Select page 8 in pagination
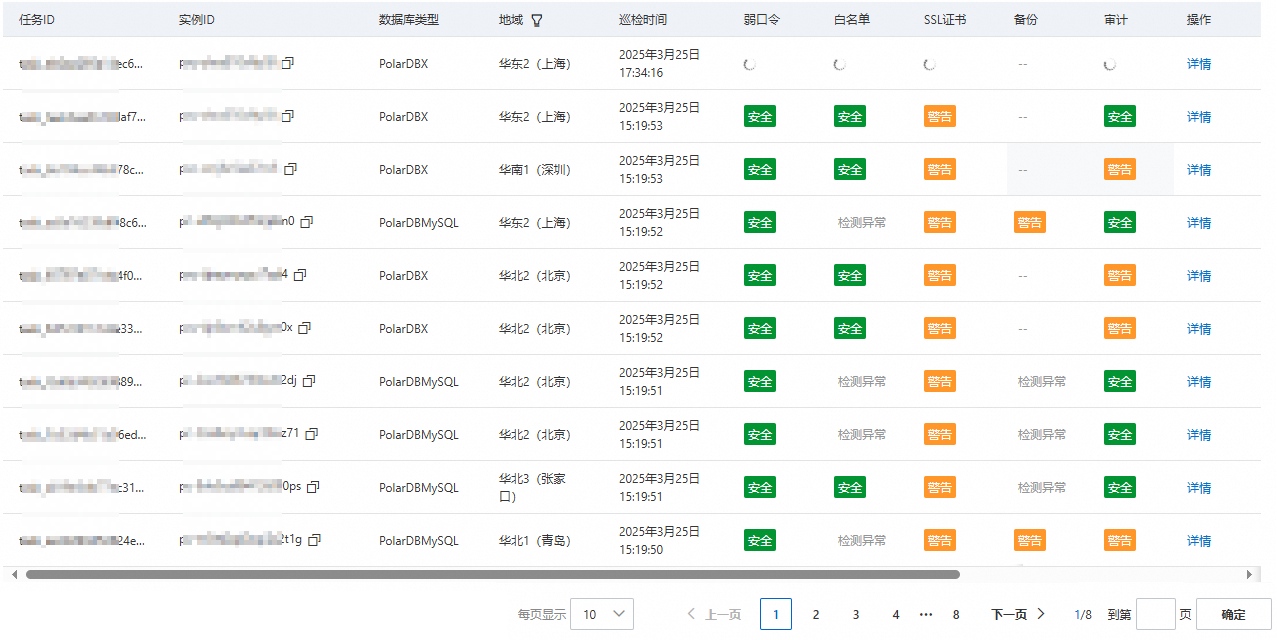1277x640 pixels. point(956,614)
